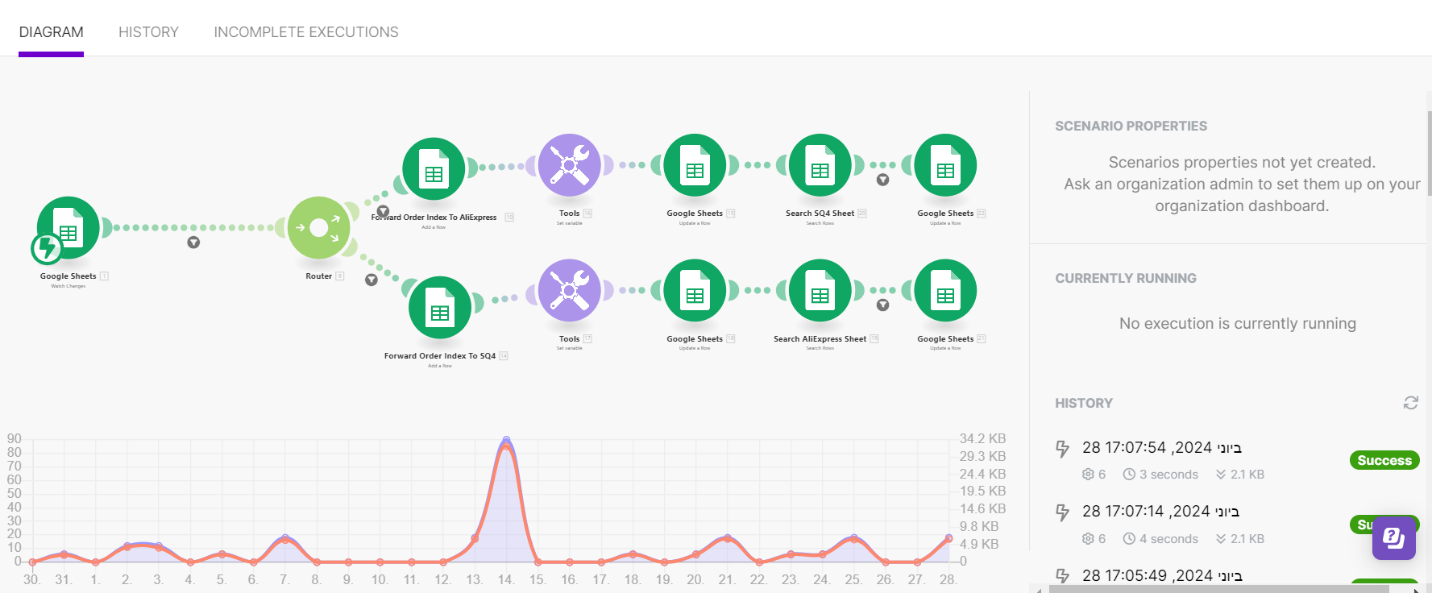The height and width of the screenshot is (593, 1432).
Task: Click filter on route to Forward Order Index To AliExpress
Action: click(x=383, y=211)
